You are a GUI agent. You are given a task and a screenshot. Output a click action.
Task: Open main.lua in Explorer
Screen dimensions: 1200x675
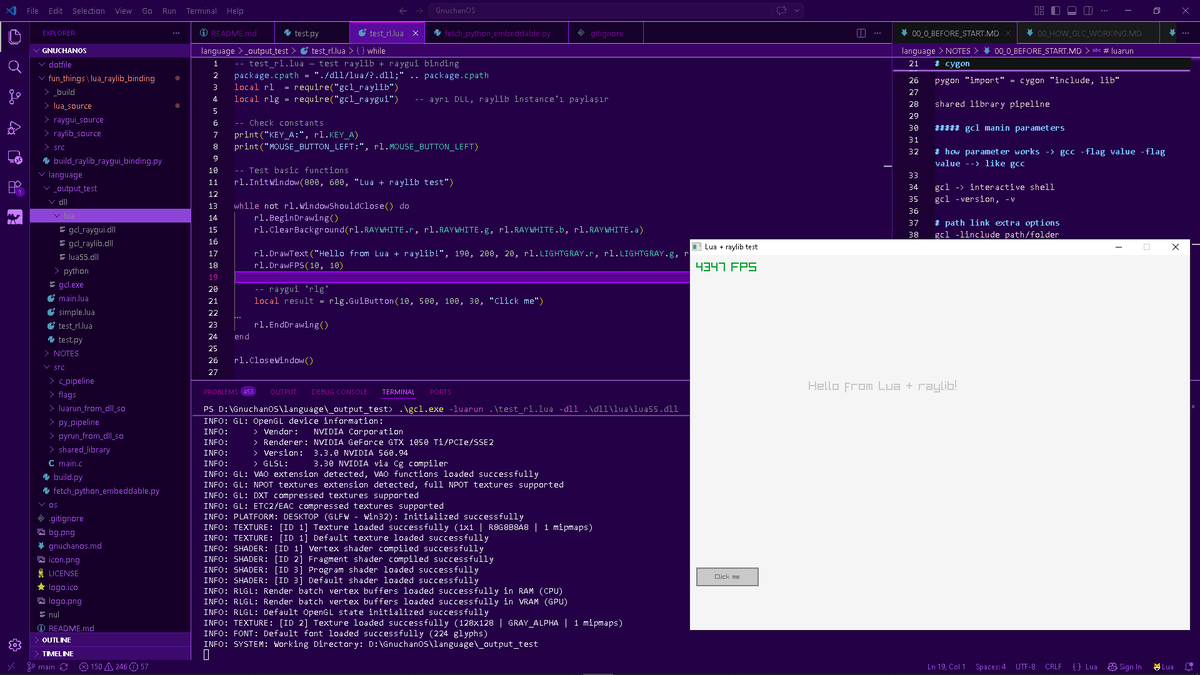pos(110,298)
